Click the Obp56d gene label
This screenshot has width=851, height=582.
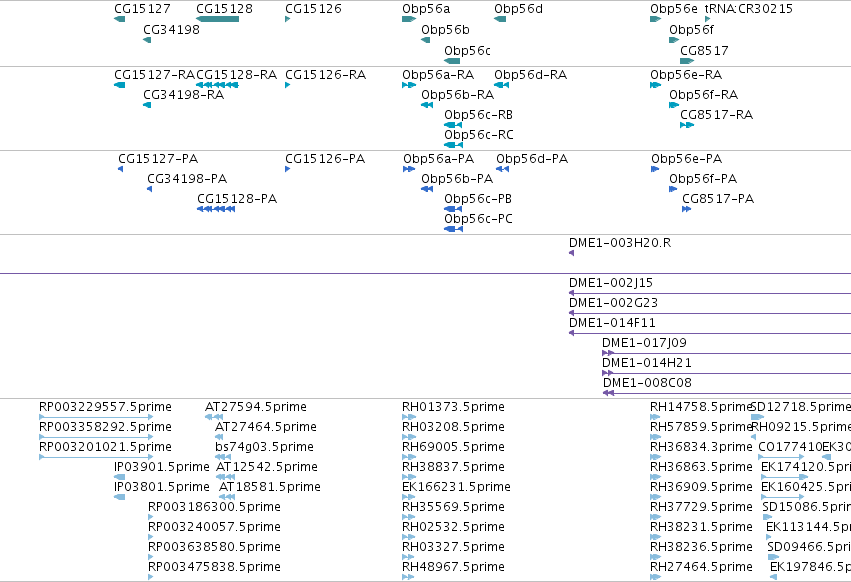[x=518, y=9]
